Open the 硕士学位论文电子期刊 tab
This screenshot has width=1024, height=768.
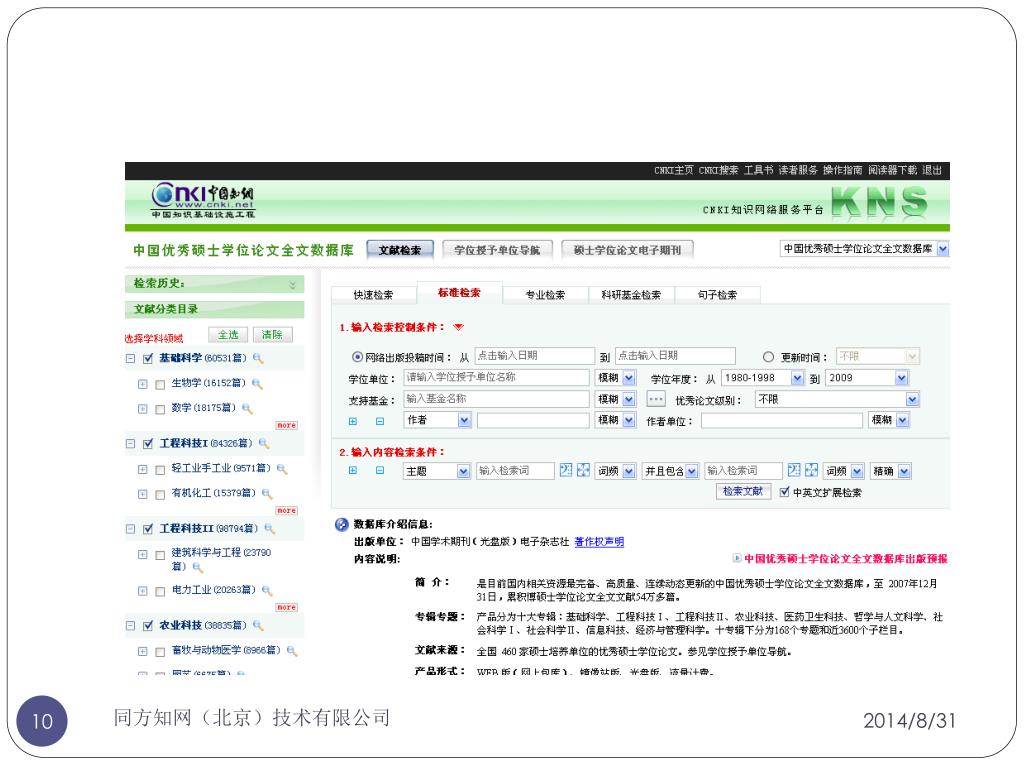(627, 249)
